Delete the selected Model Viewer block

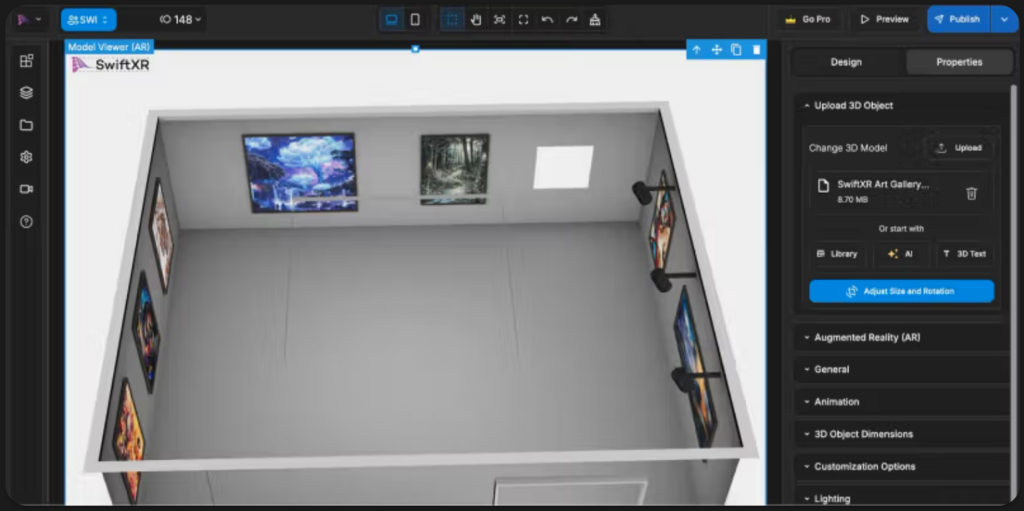(756, 50)
